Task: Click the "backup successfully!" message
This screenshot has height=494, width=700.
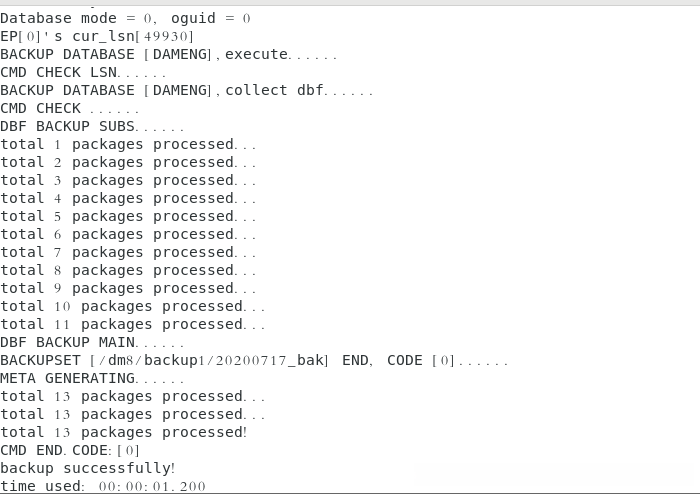Action: point(88,468)
